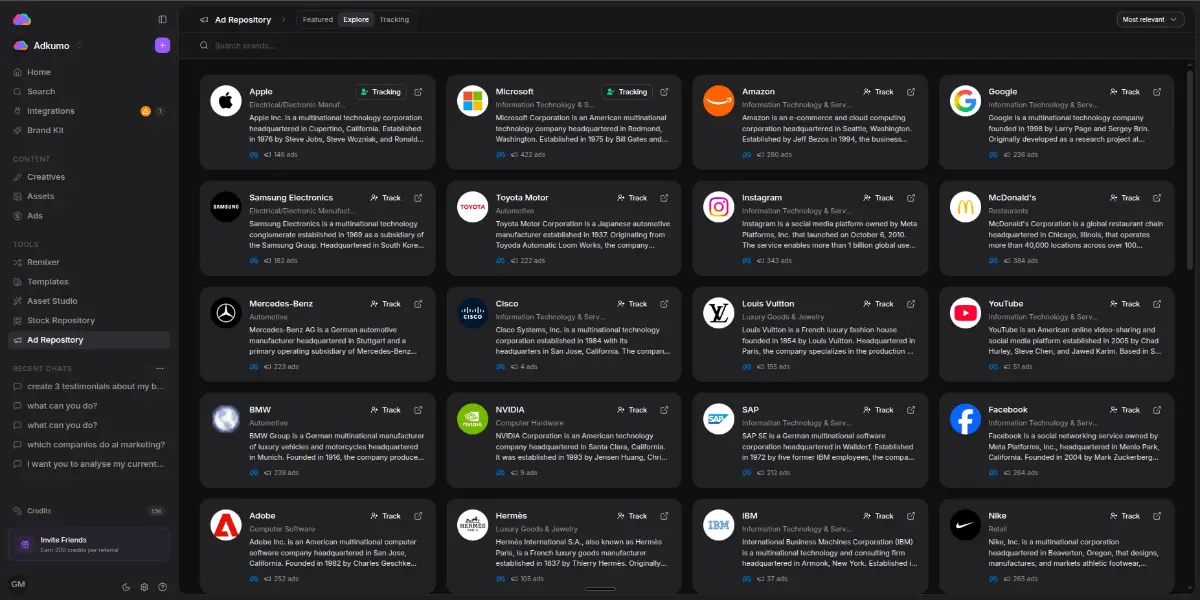Viewport: 1200px width, 600px height.
Task: Open Recent Chats more options
Action: [160, 368]
